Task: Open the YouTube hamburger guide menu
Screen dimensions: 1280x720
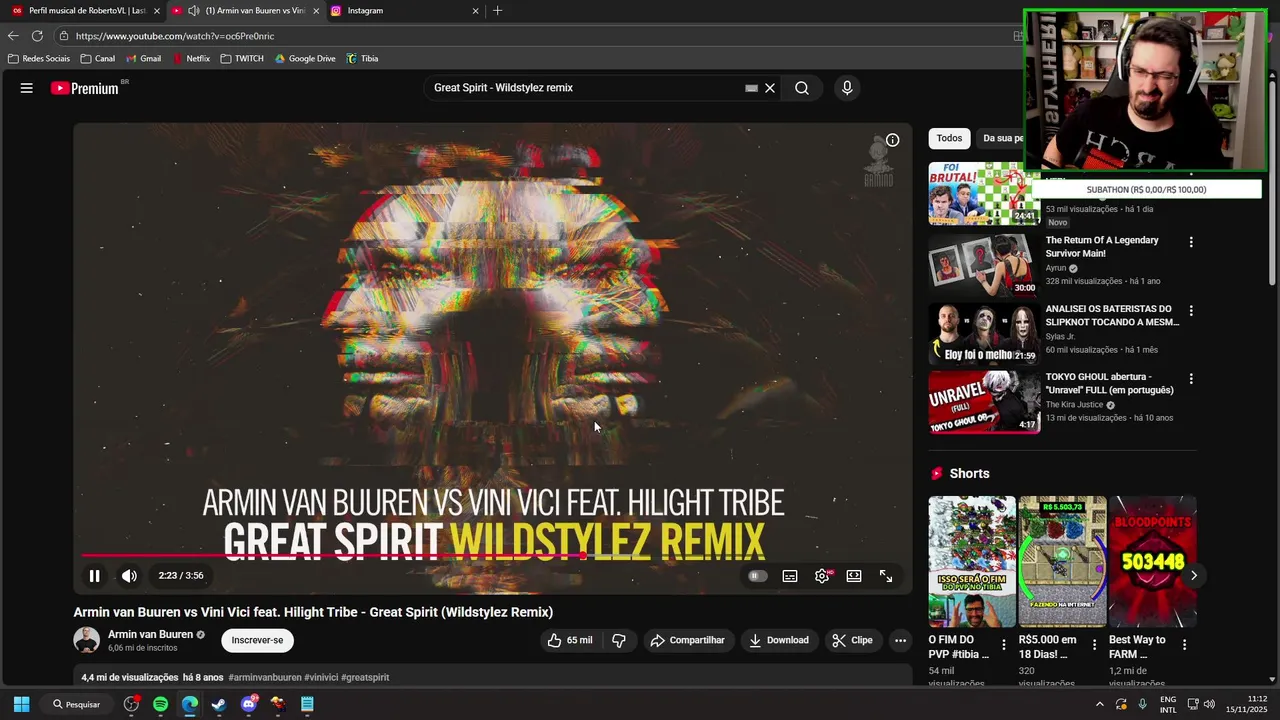Action: pos(27,88)
